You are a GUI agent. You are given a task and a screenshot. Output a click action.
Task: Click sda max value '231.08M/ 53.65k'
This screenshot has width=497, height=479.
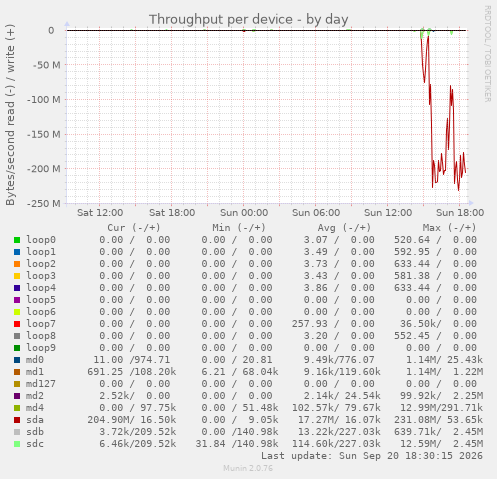(438, 420)
